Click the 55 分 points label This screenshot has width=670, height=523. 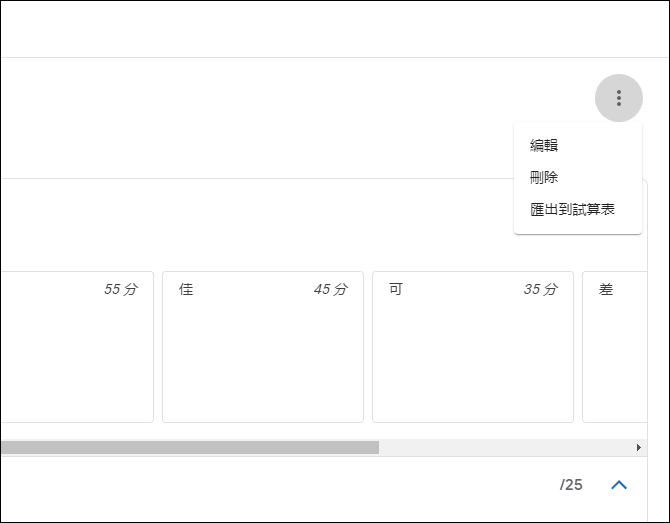(x=121, y=289)
